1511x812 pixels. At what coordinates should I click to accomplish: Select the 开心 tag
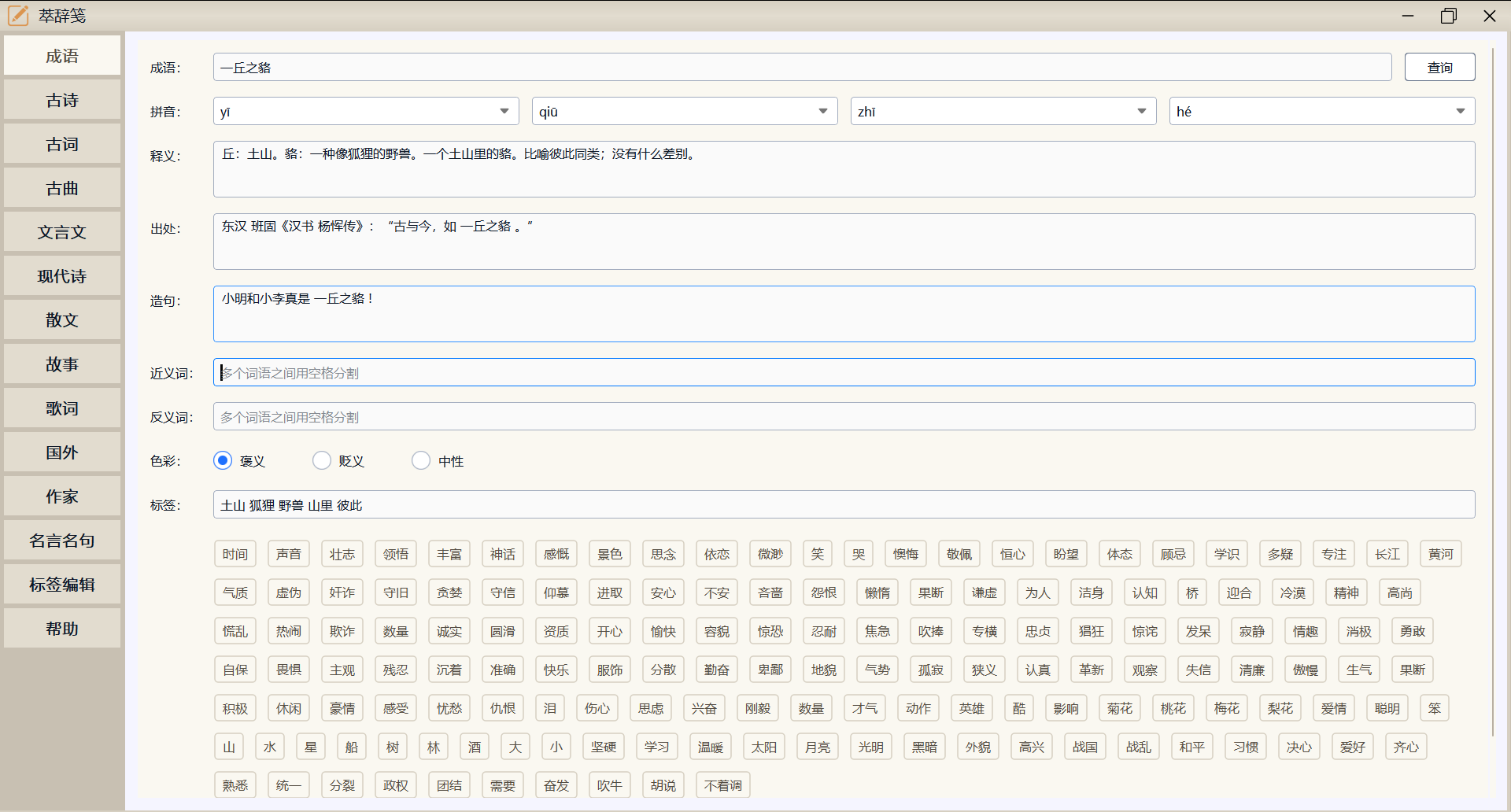pos(610,631)
